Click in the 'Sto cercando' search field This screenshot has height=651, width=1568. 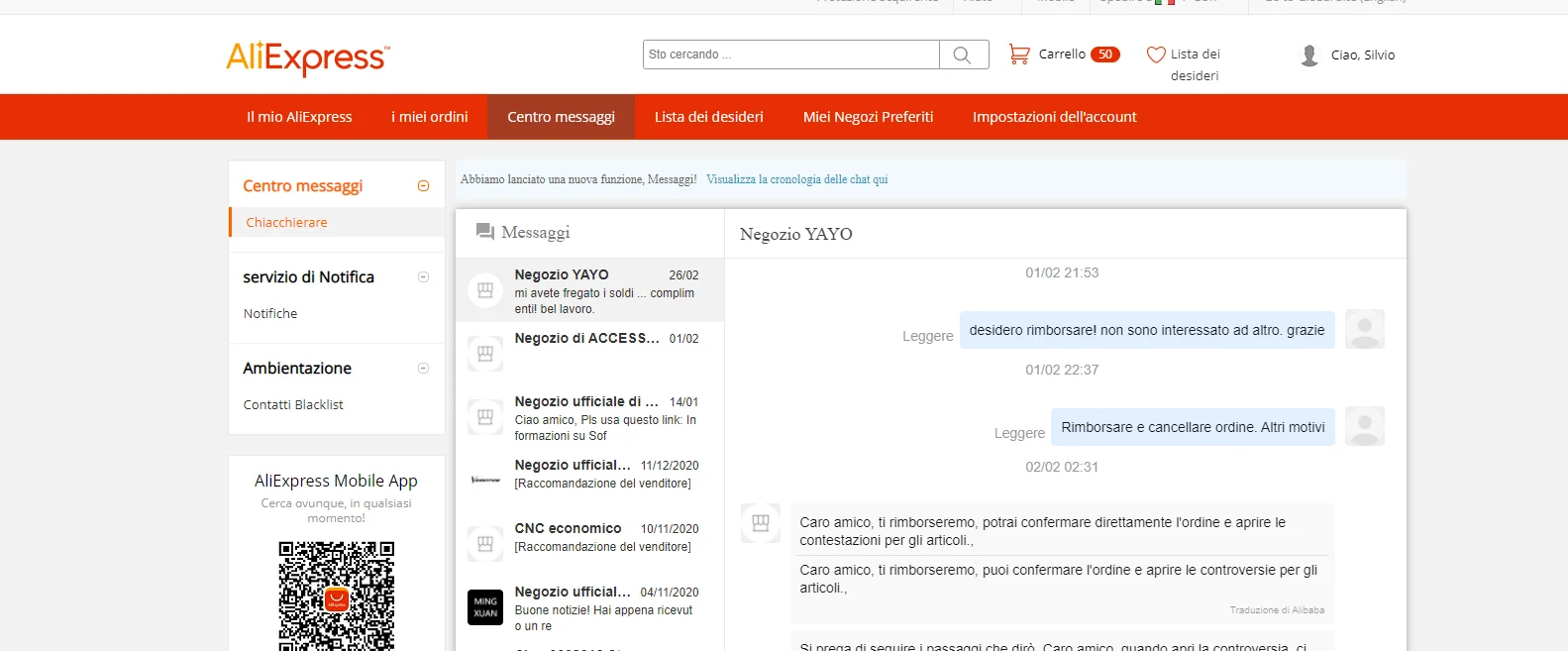pos(791,54)
